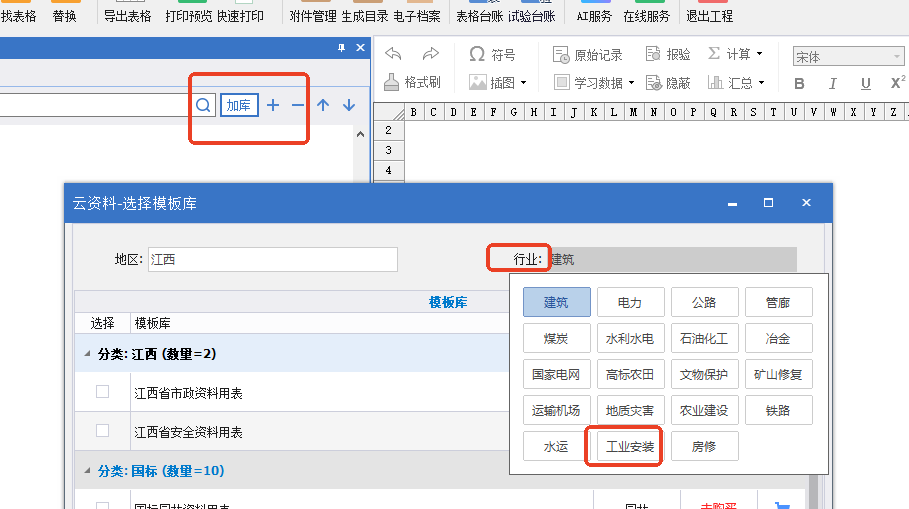Click the 地区 input field

[x=272, y=259]
